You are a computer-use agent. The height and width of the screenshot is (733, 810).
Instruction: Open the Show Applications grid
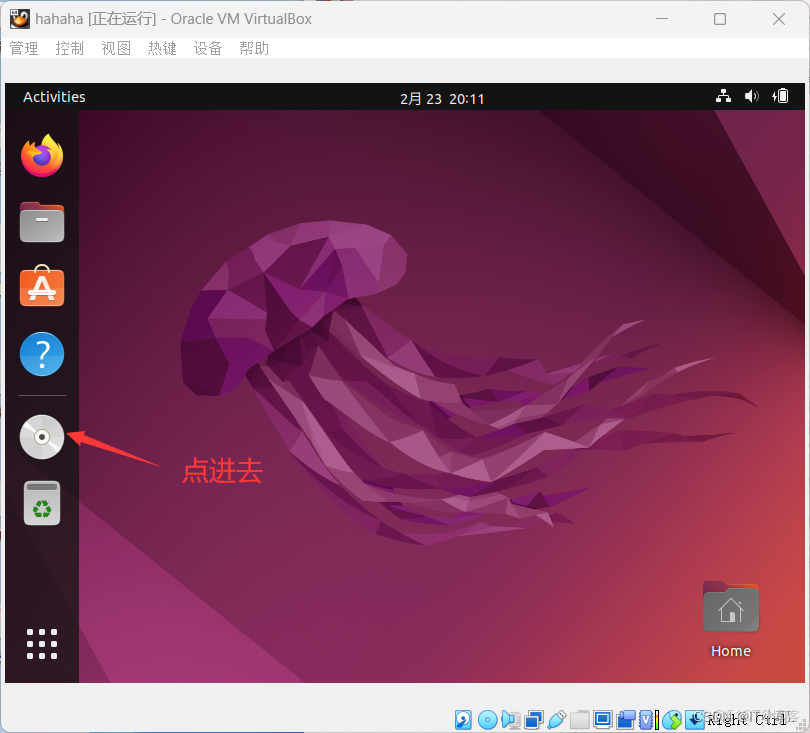[x=41, y=644]
